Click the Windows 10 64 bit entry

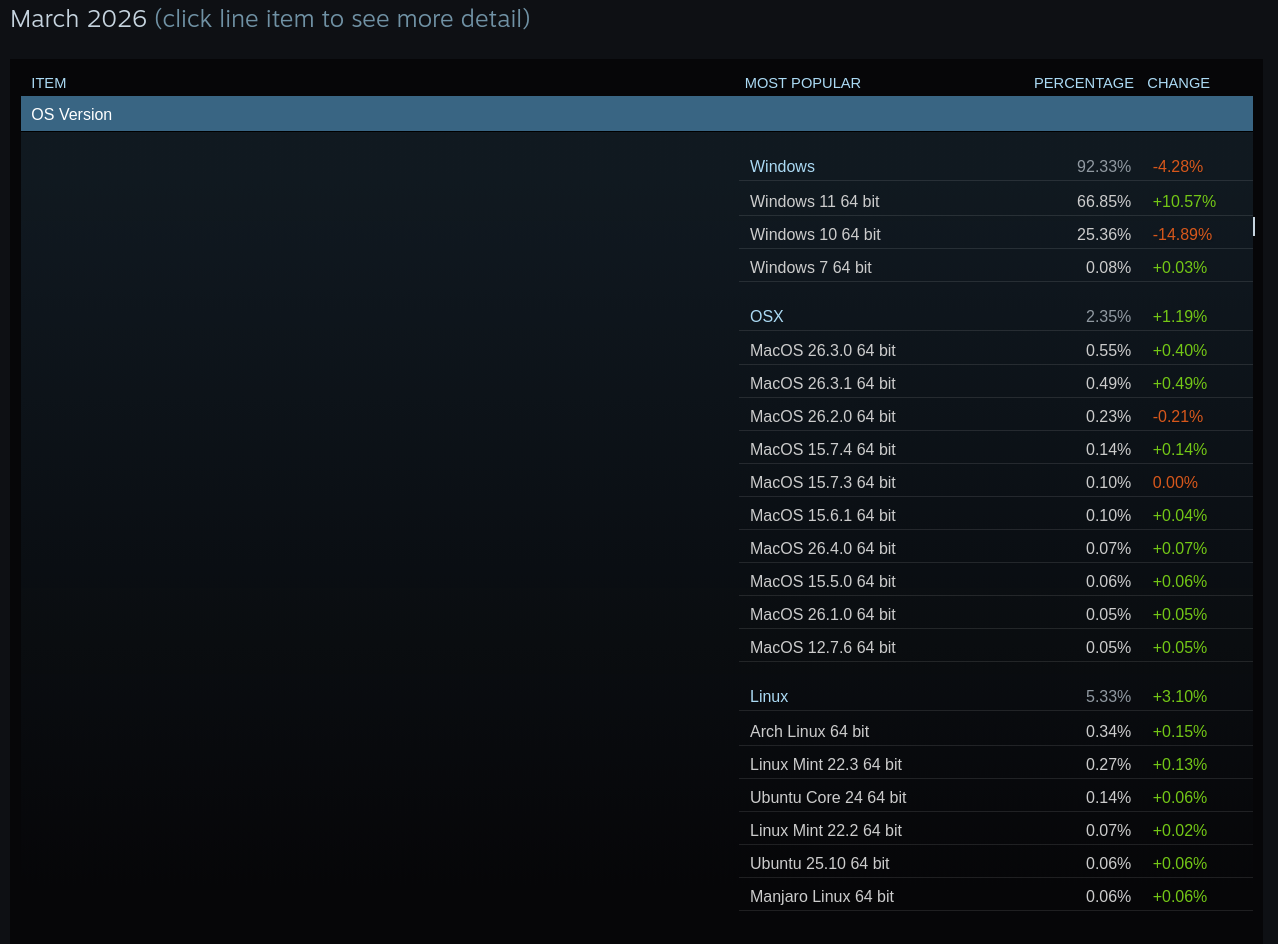click(995, 234)
